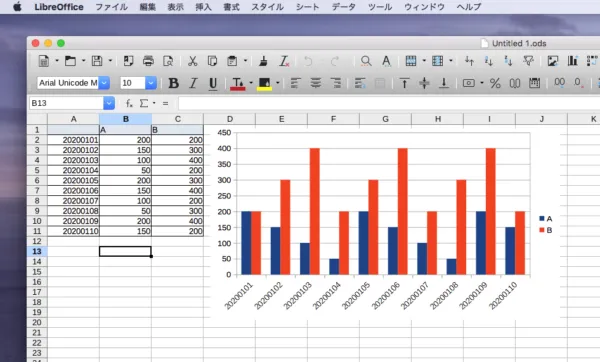
Task: Apply the yellow background color
Action: [264, 83]
